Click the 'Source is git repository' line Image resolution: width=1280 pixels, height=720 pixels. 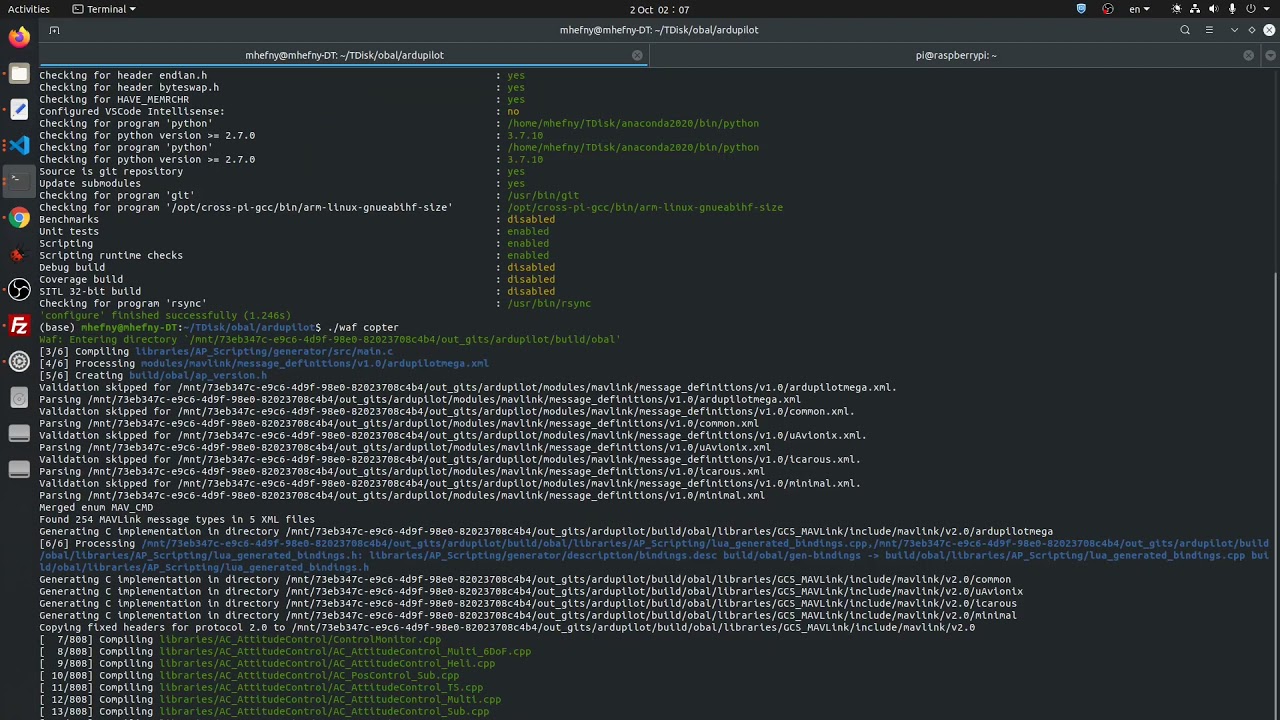coord(282,171)
